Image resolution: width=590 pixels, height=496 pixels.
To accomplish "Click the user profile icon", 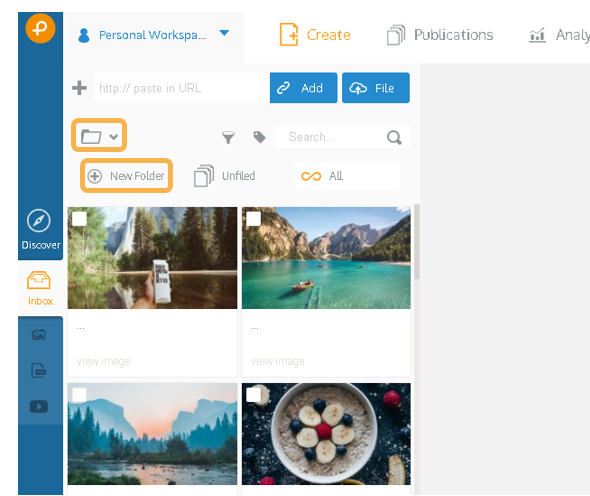I will 84,35.
